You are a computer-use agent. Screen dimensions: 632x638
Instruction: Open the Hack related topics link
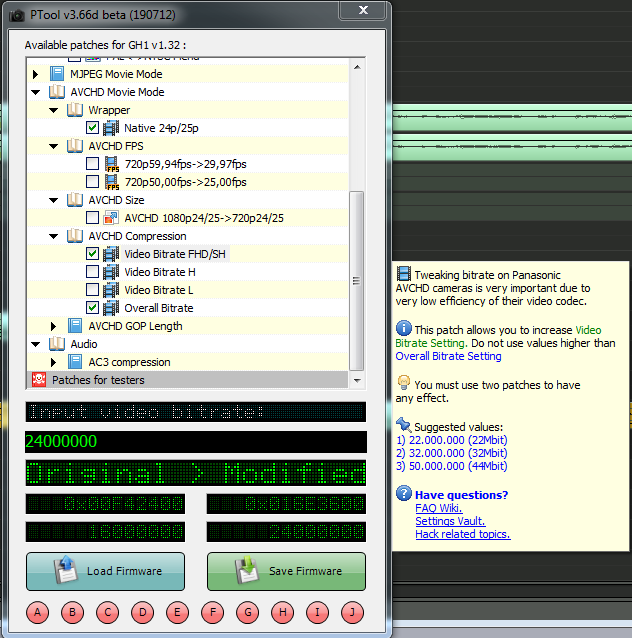[x=463, y=534]
